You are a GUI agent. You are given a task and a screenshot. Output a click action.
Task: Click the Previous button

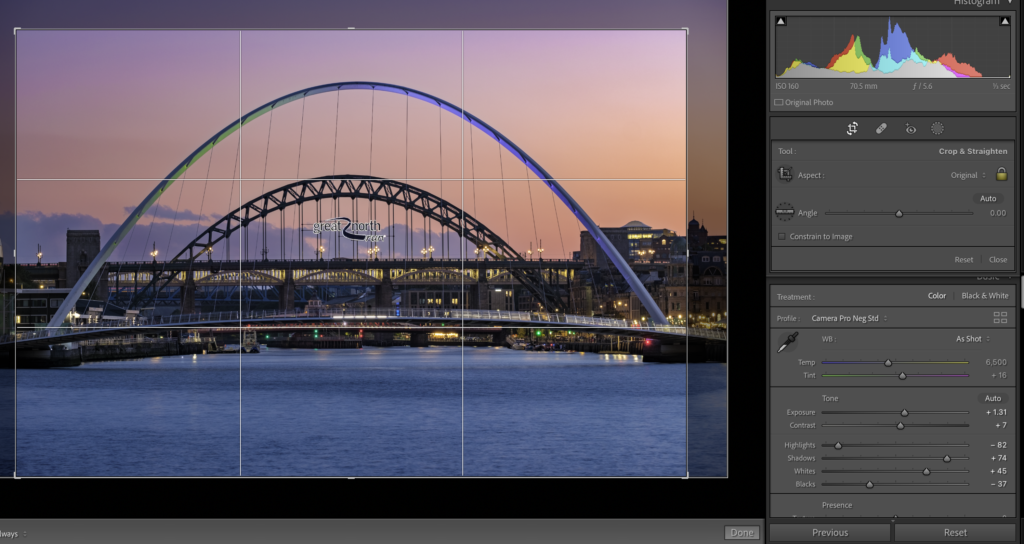(x=830, y=532)
